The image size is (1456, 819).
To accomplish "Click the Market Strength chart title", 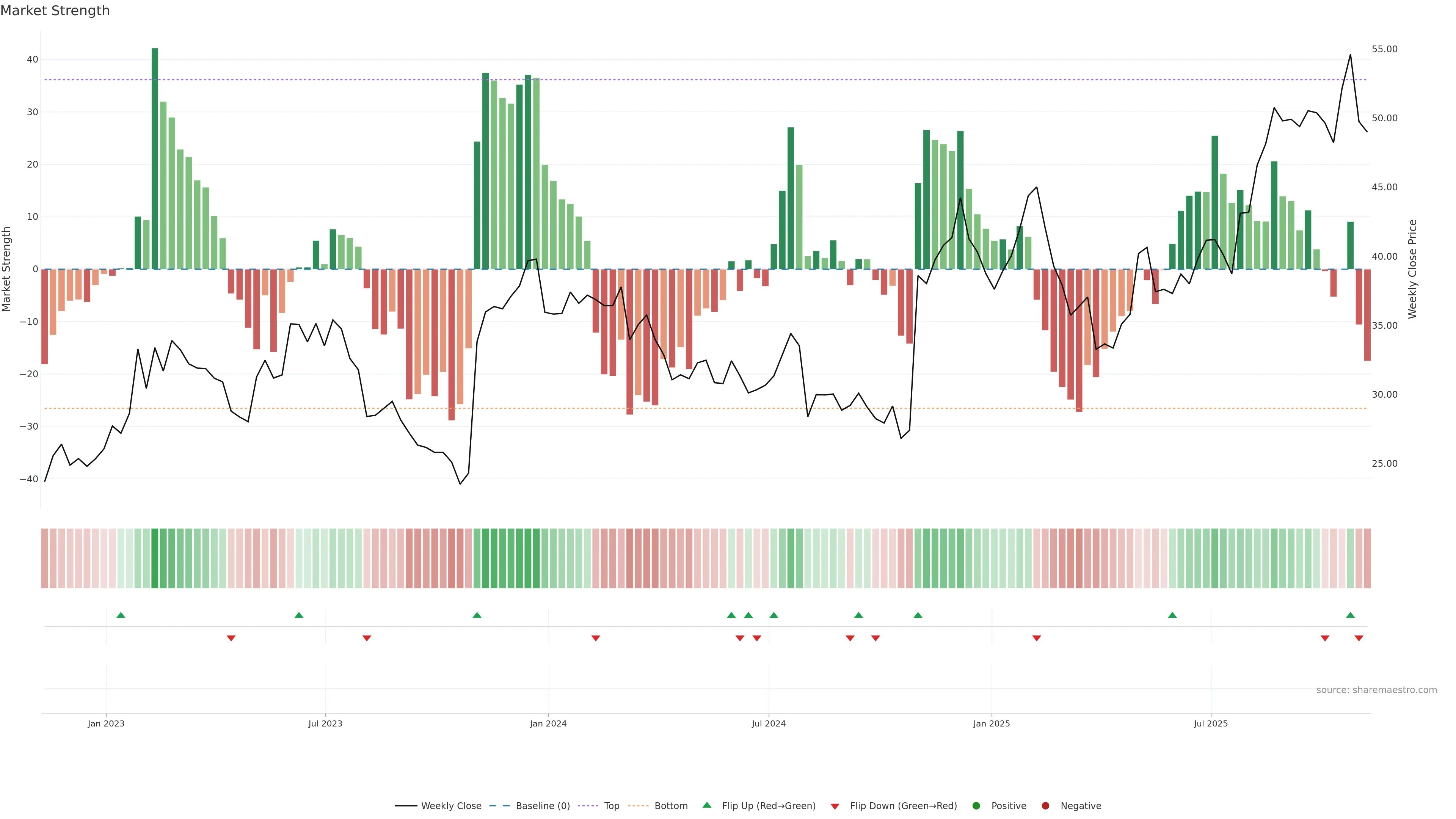I will (55, 11).
